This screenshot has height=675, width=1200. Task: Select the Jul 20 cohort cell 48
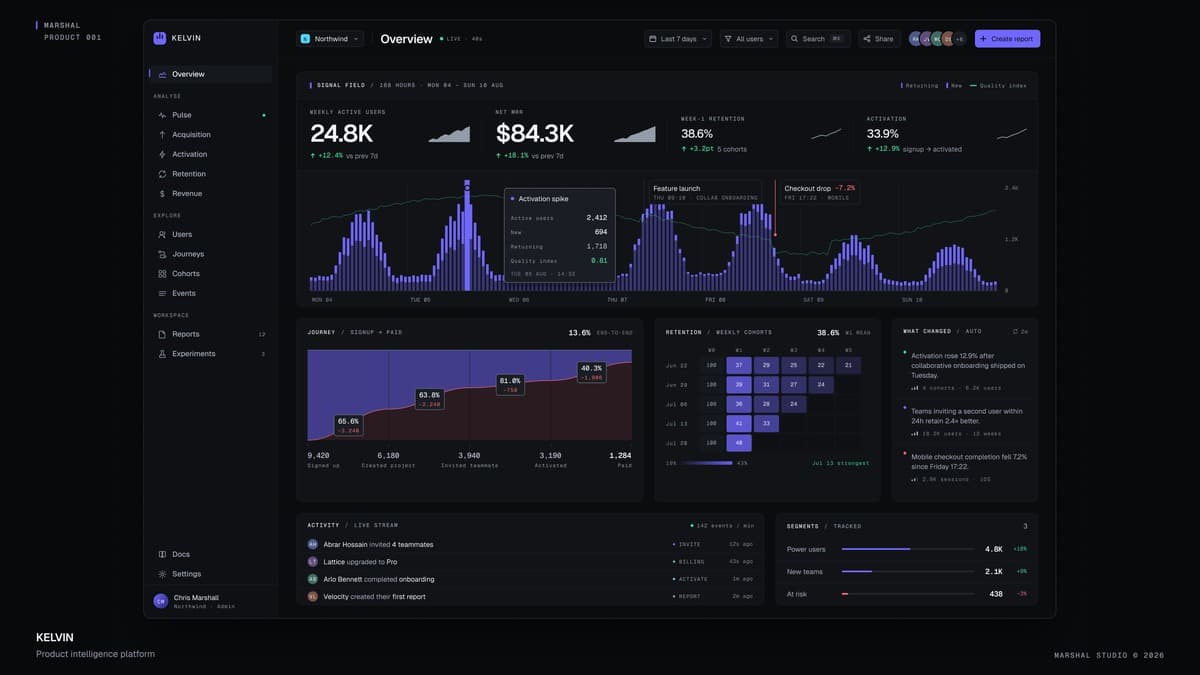(x=739, y=442)
